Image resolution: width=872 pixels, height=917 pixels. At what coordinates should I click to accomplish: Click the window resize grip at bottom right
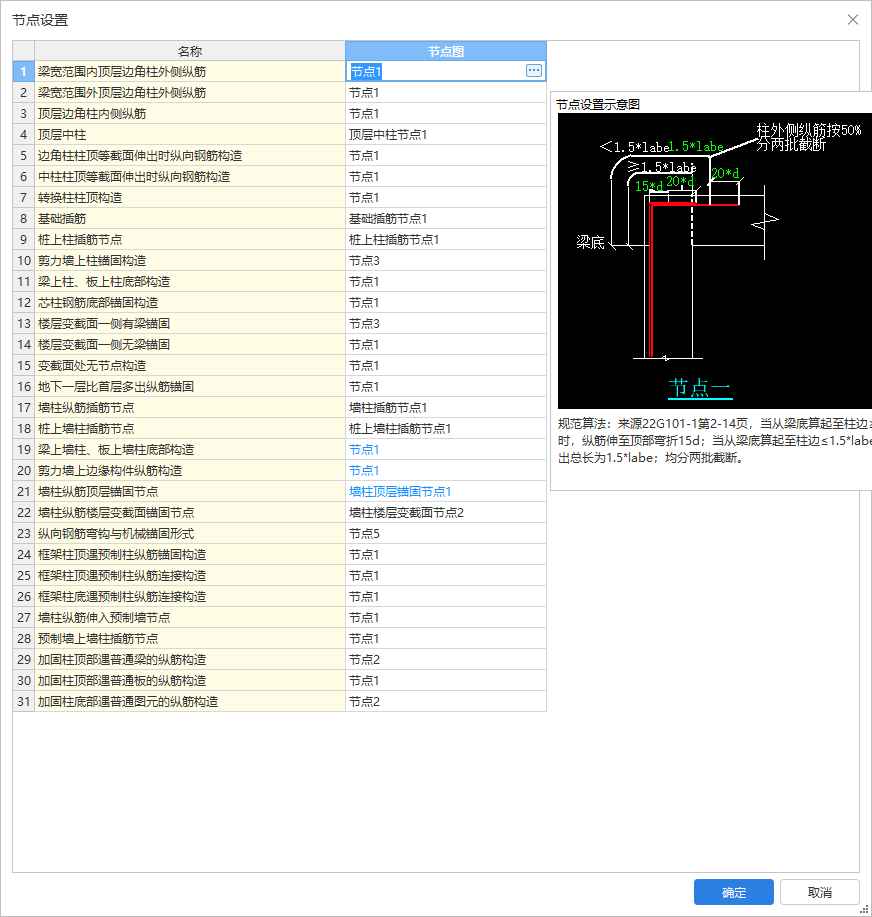click(864, 909)
